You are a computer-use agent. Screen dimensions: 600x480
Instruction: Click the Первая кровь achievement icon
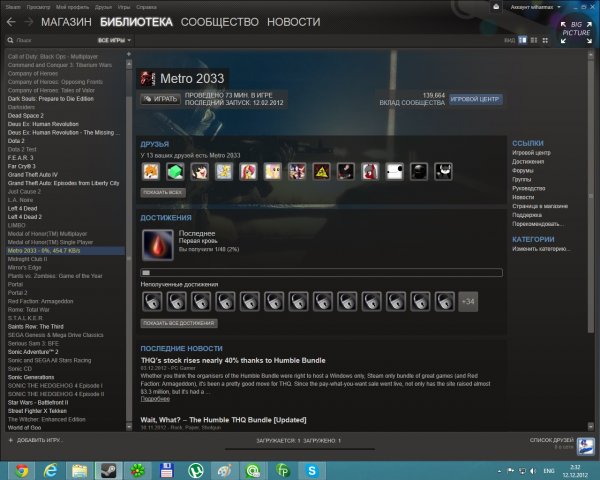(x=158, y=245)
